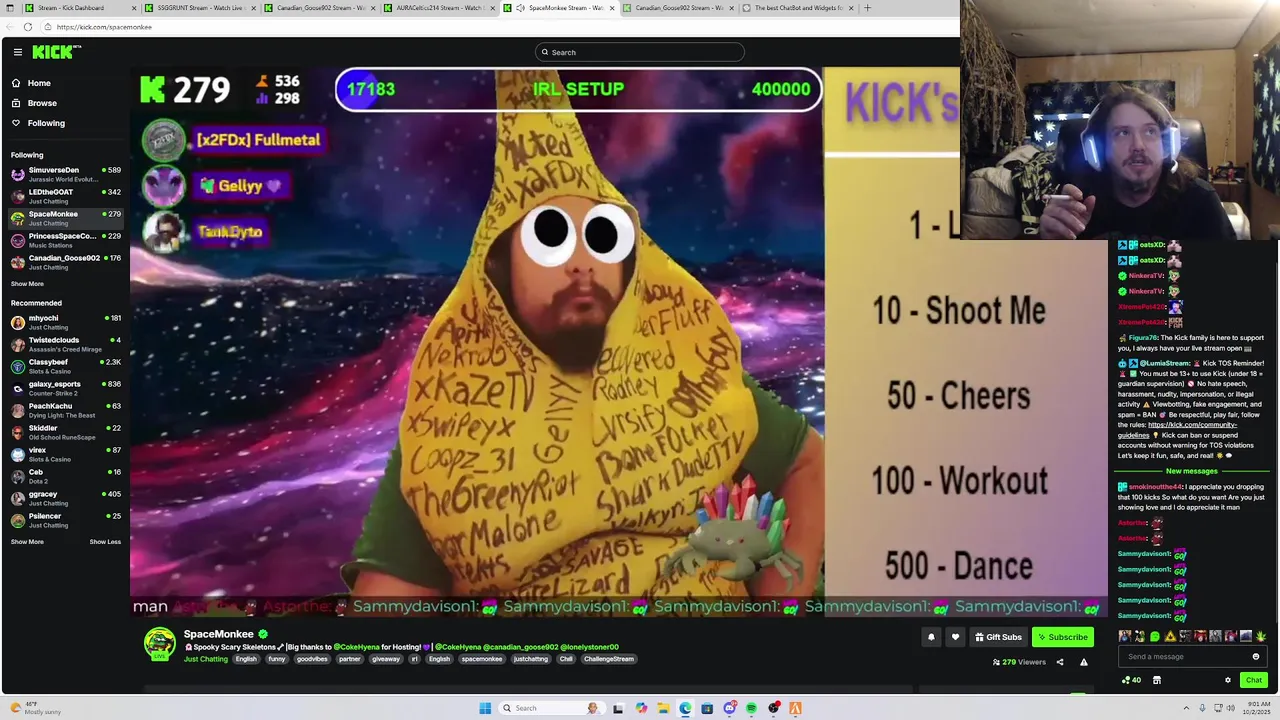Open SimuverseDen channel in Following
The width and height of the screenshot is (1280, 720).
[65, 174]
